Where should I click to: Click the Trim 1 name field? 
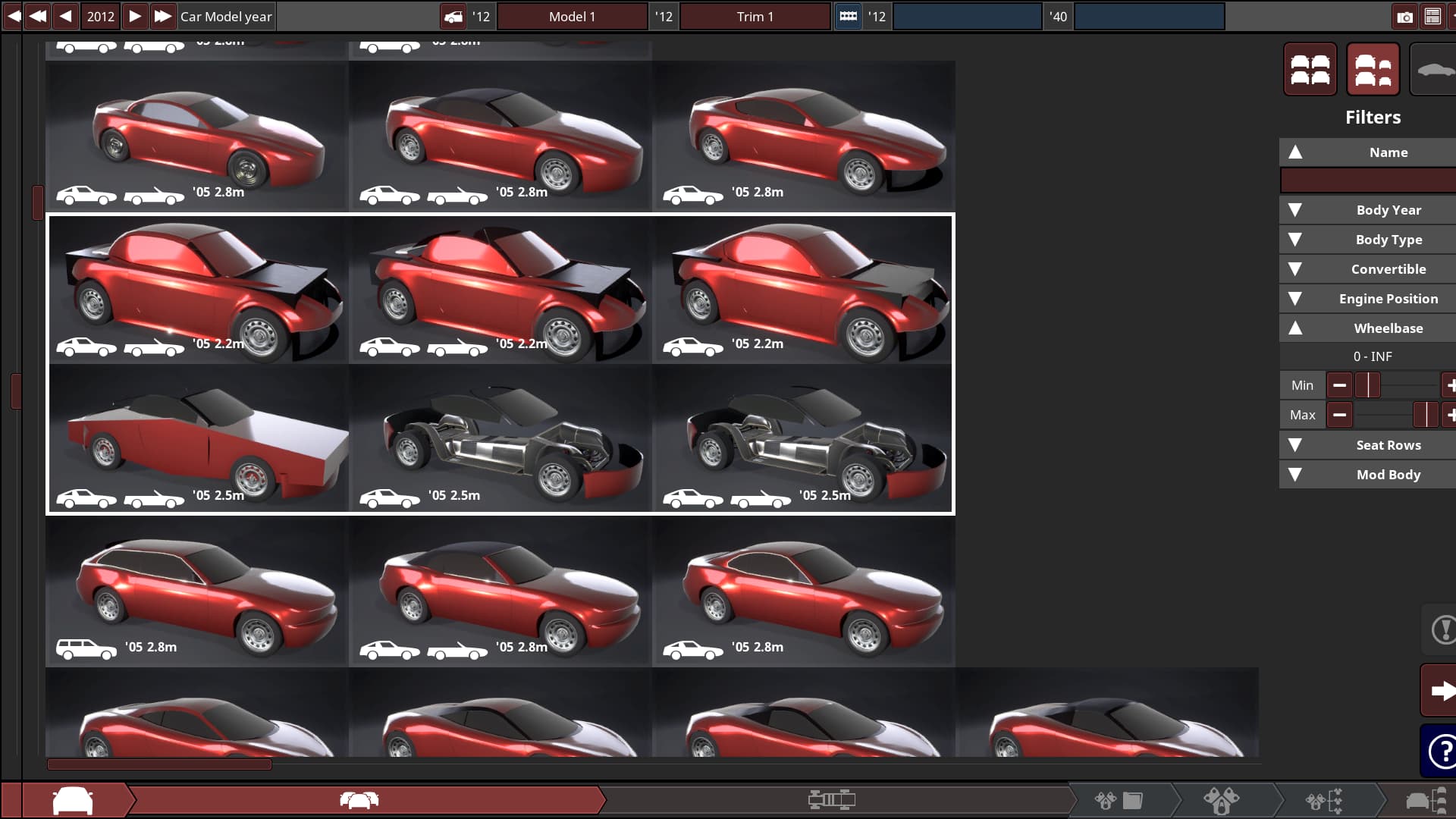point(755,17)
